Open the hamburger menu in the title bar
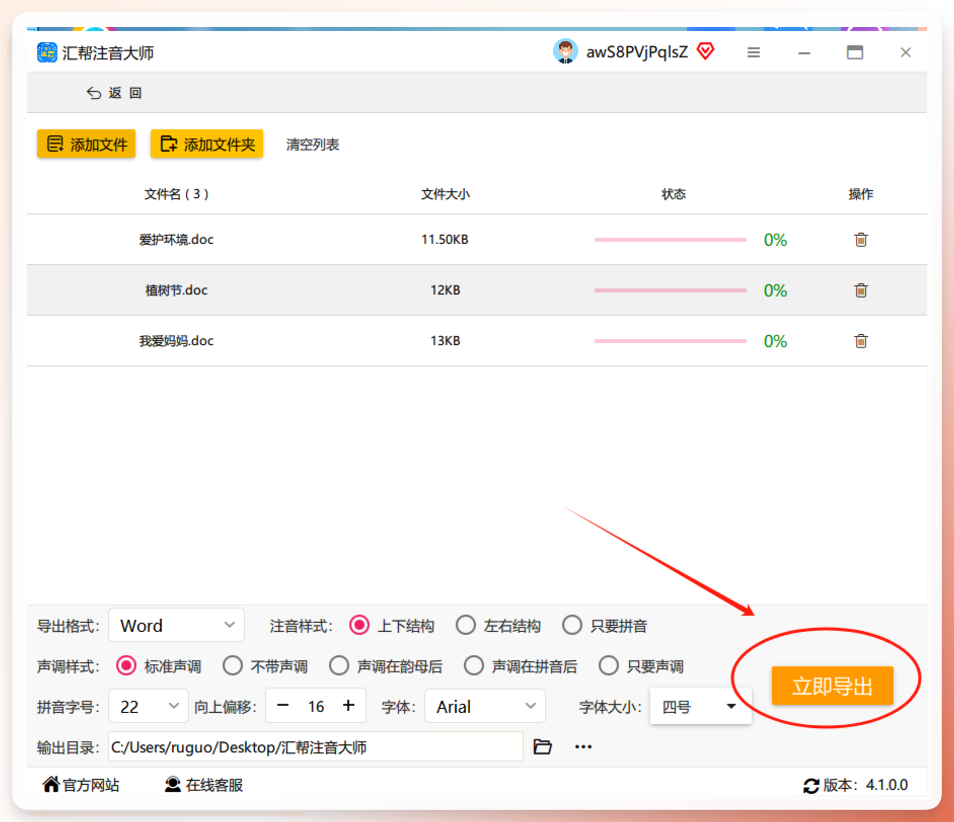The height and width of the screenshot is (822, 954). click(753, 52)
